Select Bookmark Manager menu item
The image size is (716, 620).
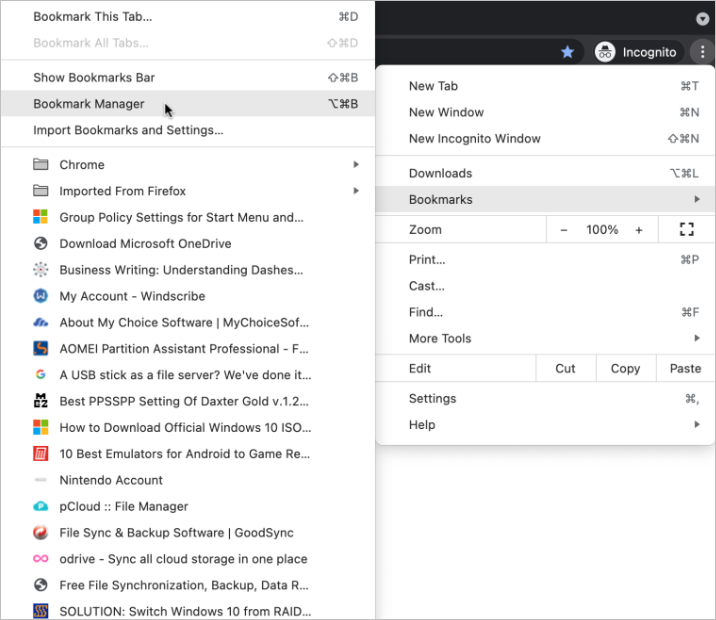coord(89,104)
